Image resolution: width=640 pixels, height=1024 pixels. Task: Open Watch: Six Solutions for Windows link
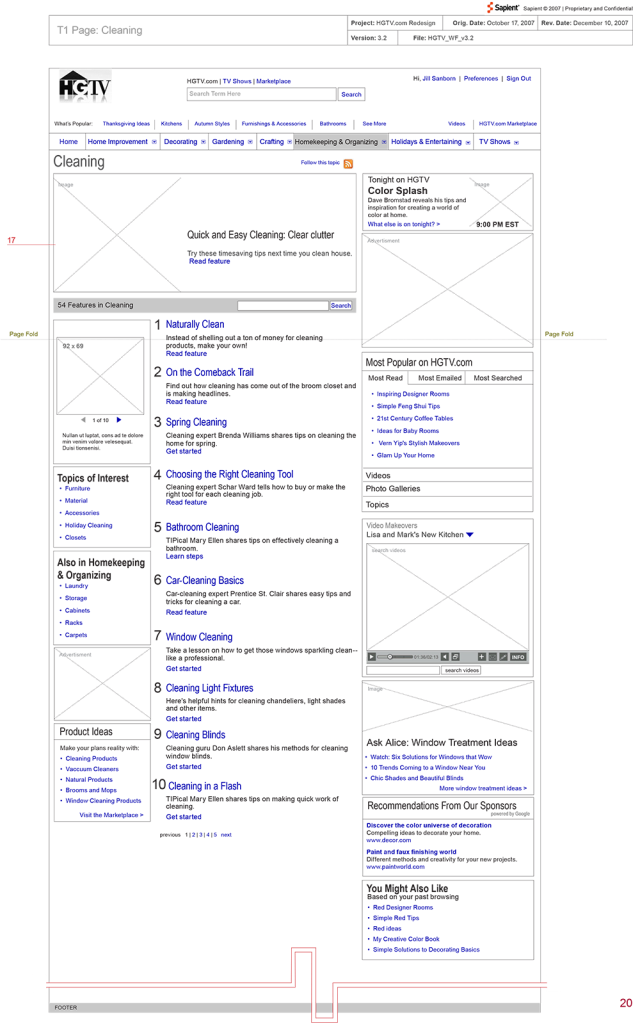(x=431, y=757)
